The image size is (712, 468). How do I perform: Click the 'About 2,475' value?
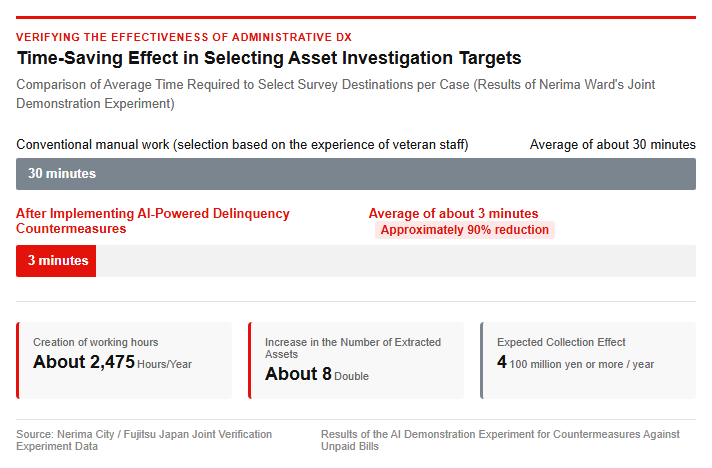[84, 362]
